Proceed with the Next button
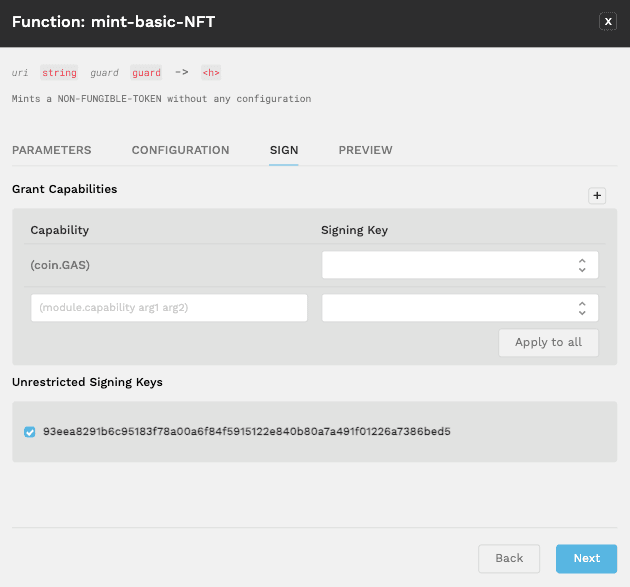This screenshot has height=587, width=630. (586, 558)
